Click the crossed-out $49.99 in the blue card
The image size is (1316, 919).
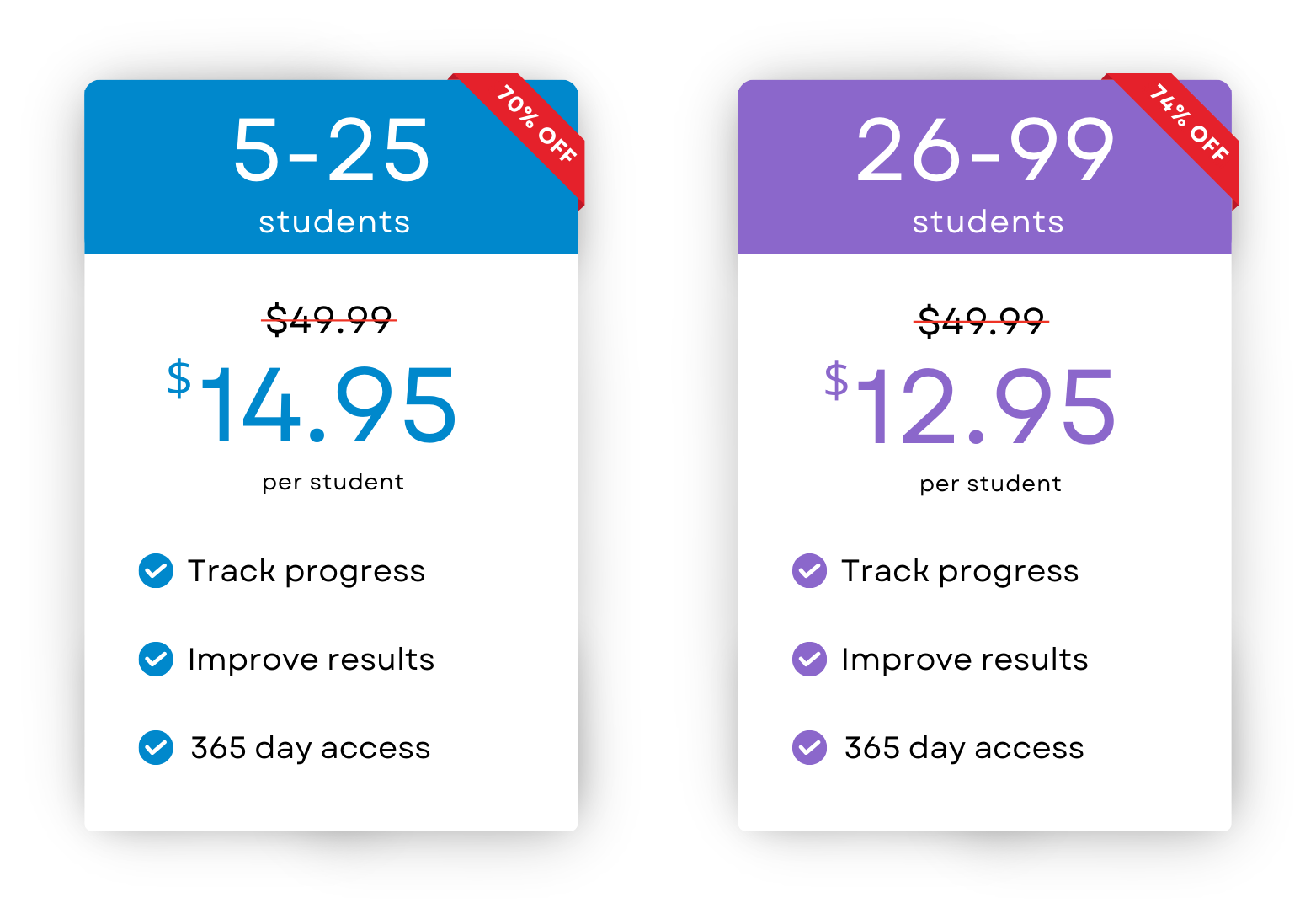(x=329, y=320)
